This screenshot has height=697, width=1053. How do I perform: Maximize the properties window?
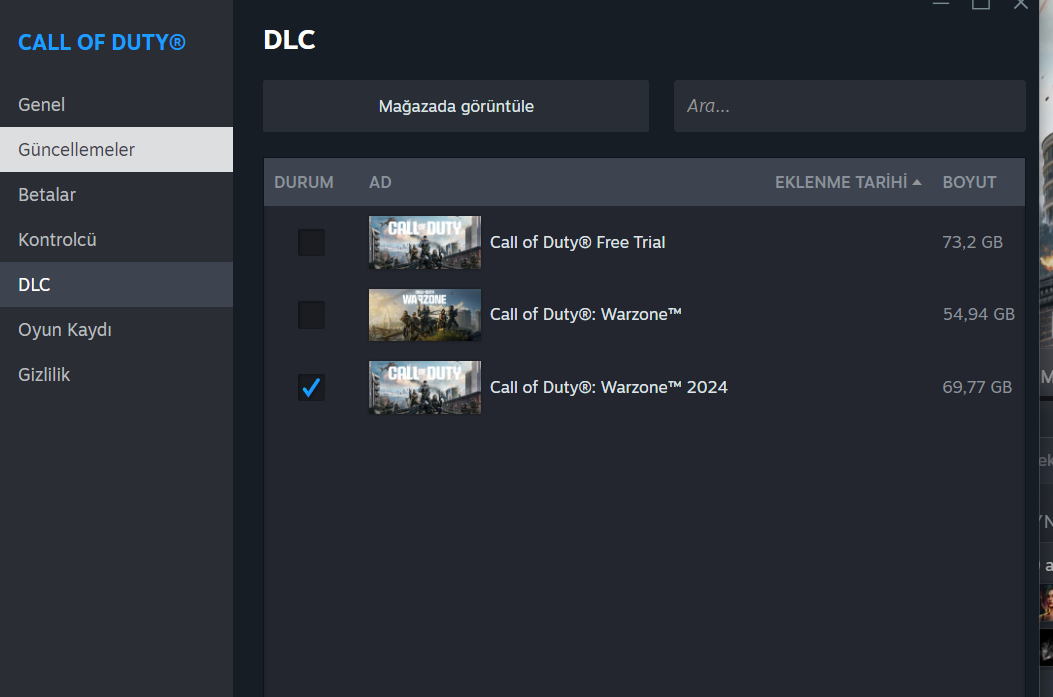coord(981,4)
